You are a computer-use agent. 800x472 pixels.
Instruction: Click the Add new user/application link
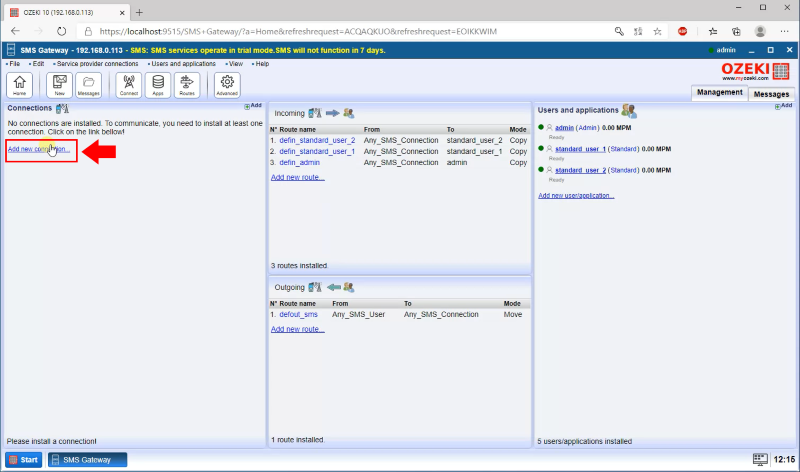pyautogui.click(x=576, y=196)
